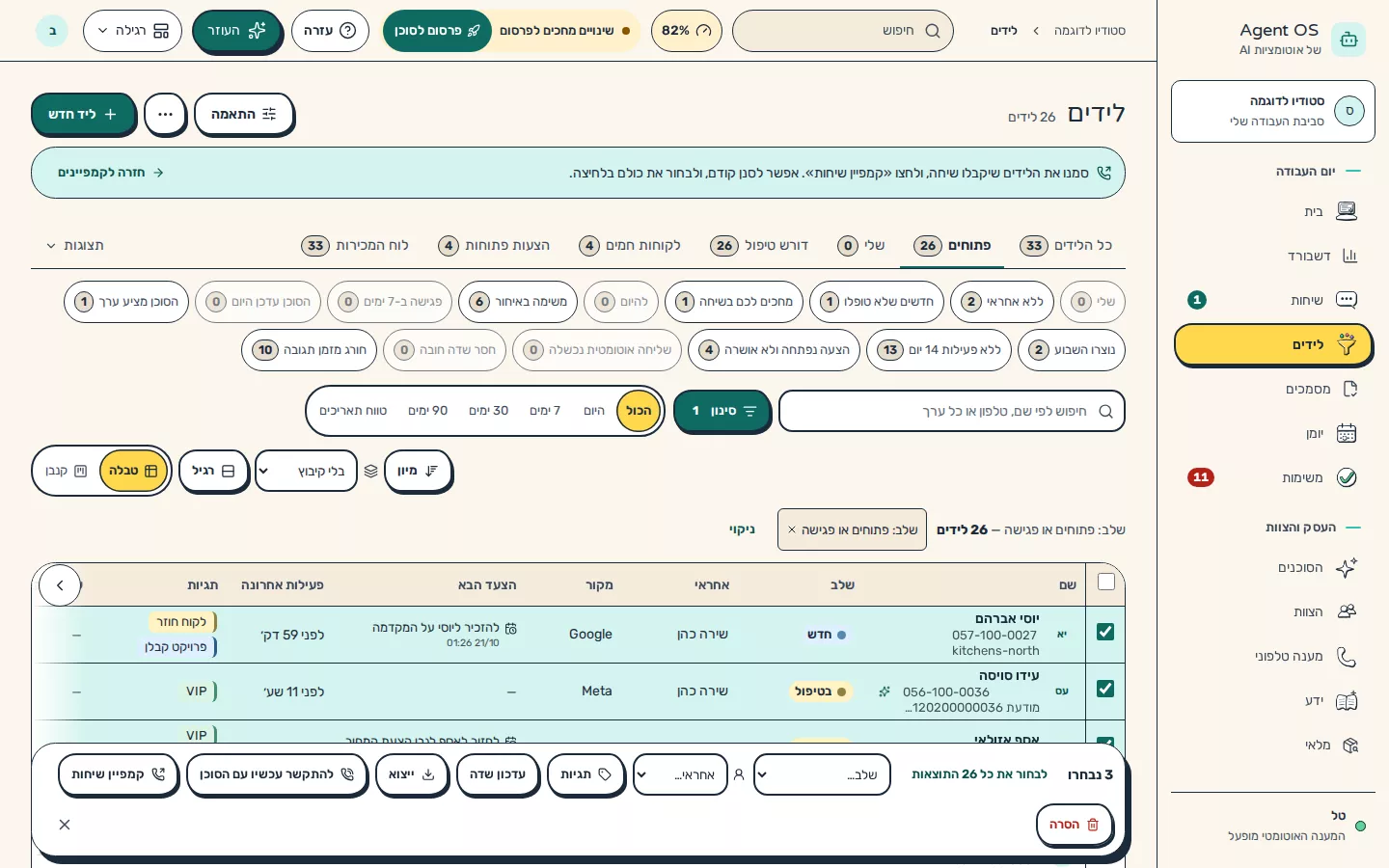
Task: Open the רגילה layout dropdown in top bar
Action: pos(132,31)
